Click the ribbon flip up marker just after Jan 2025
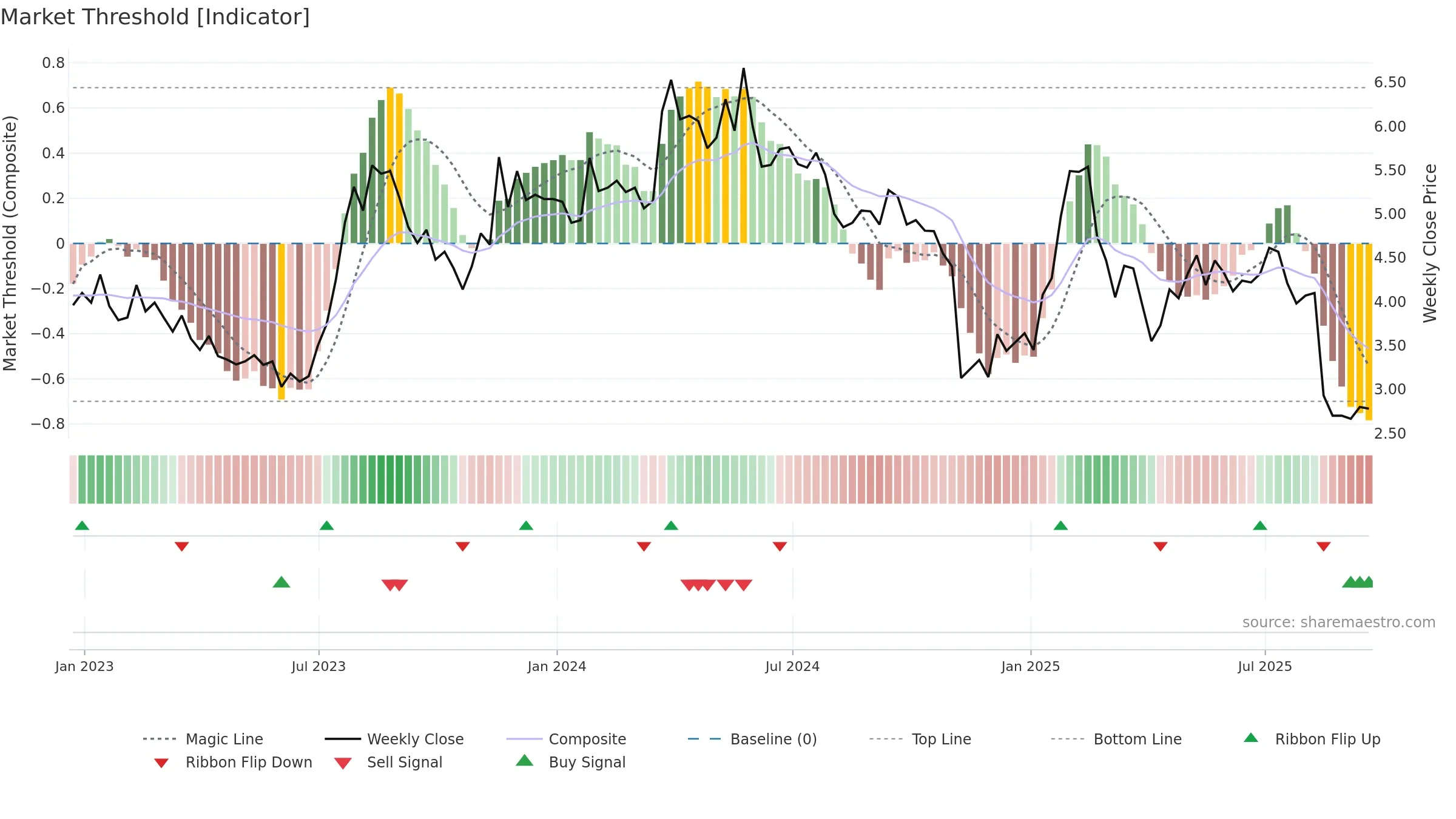 pyautogui.click(x=1060, y=525)
